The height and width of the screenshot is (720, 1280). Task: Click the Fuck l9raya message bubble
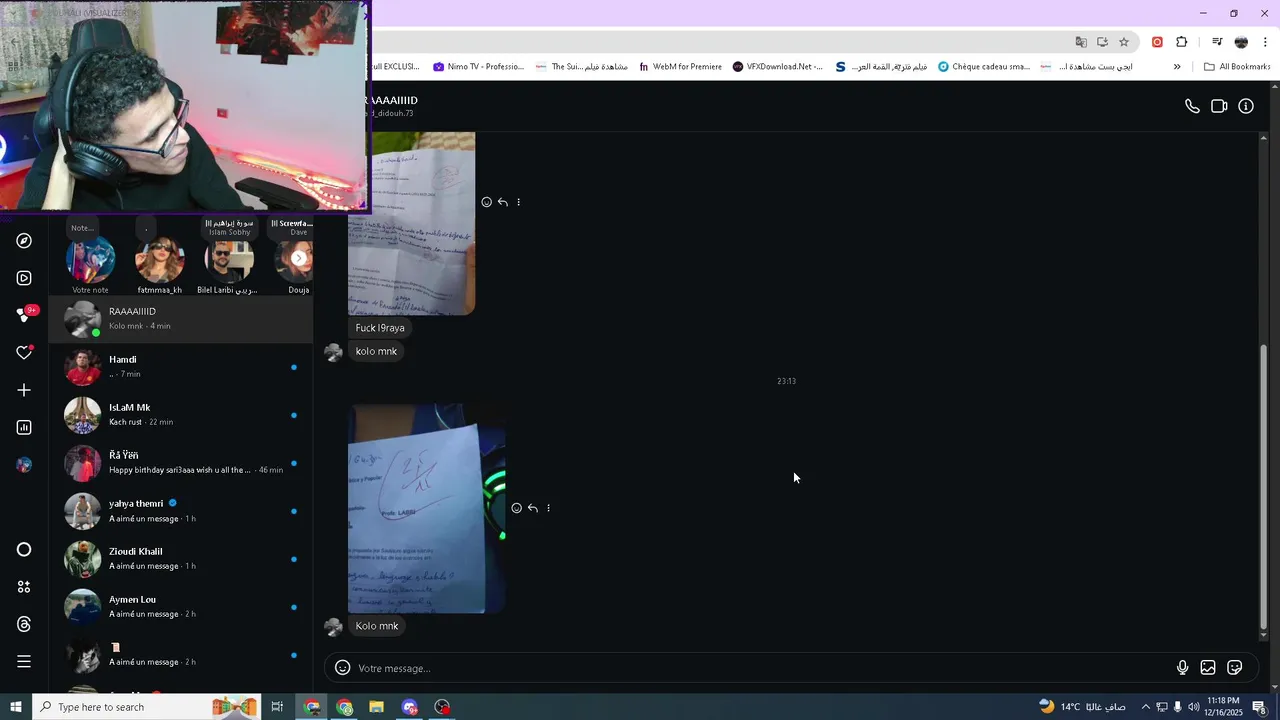click(380, 328)
